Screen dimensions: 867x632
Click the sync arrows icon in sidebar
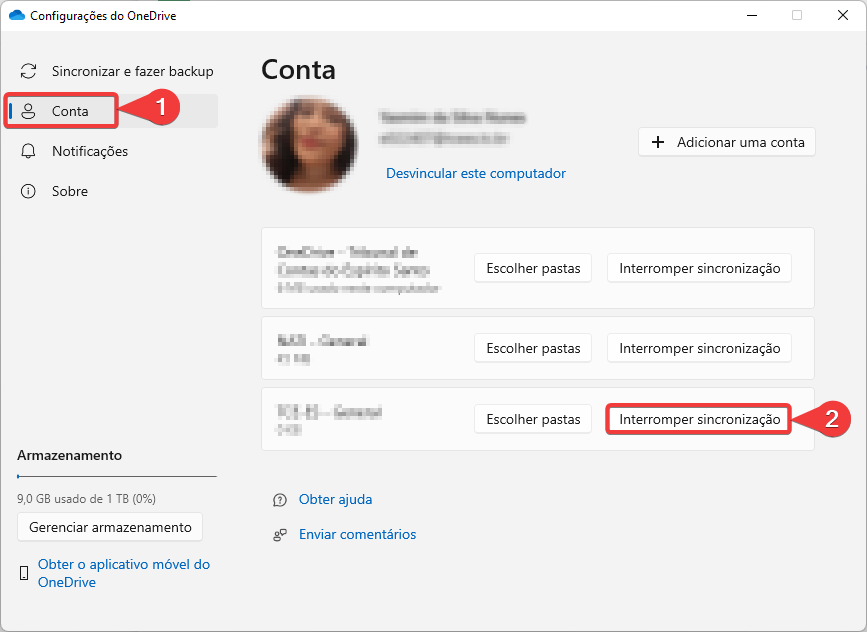coord(28,71)
